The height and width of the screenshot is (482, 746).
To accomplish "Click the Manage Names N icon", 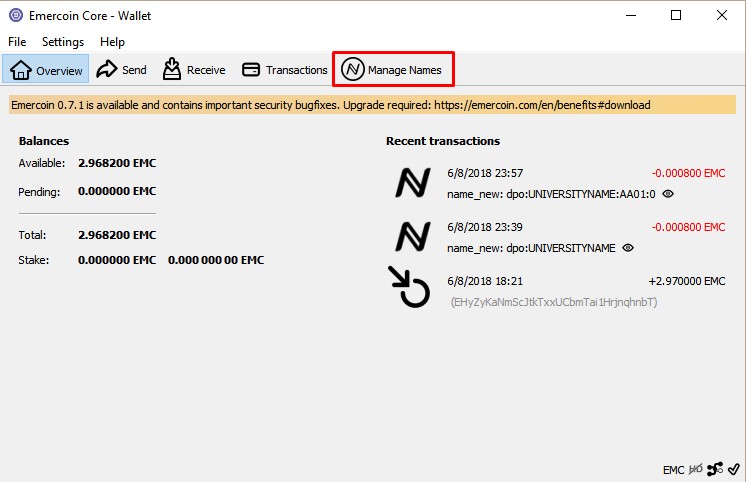I will click(x=353, y=69).
